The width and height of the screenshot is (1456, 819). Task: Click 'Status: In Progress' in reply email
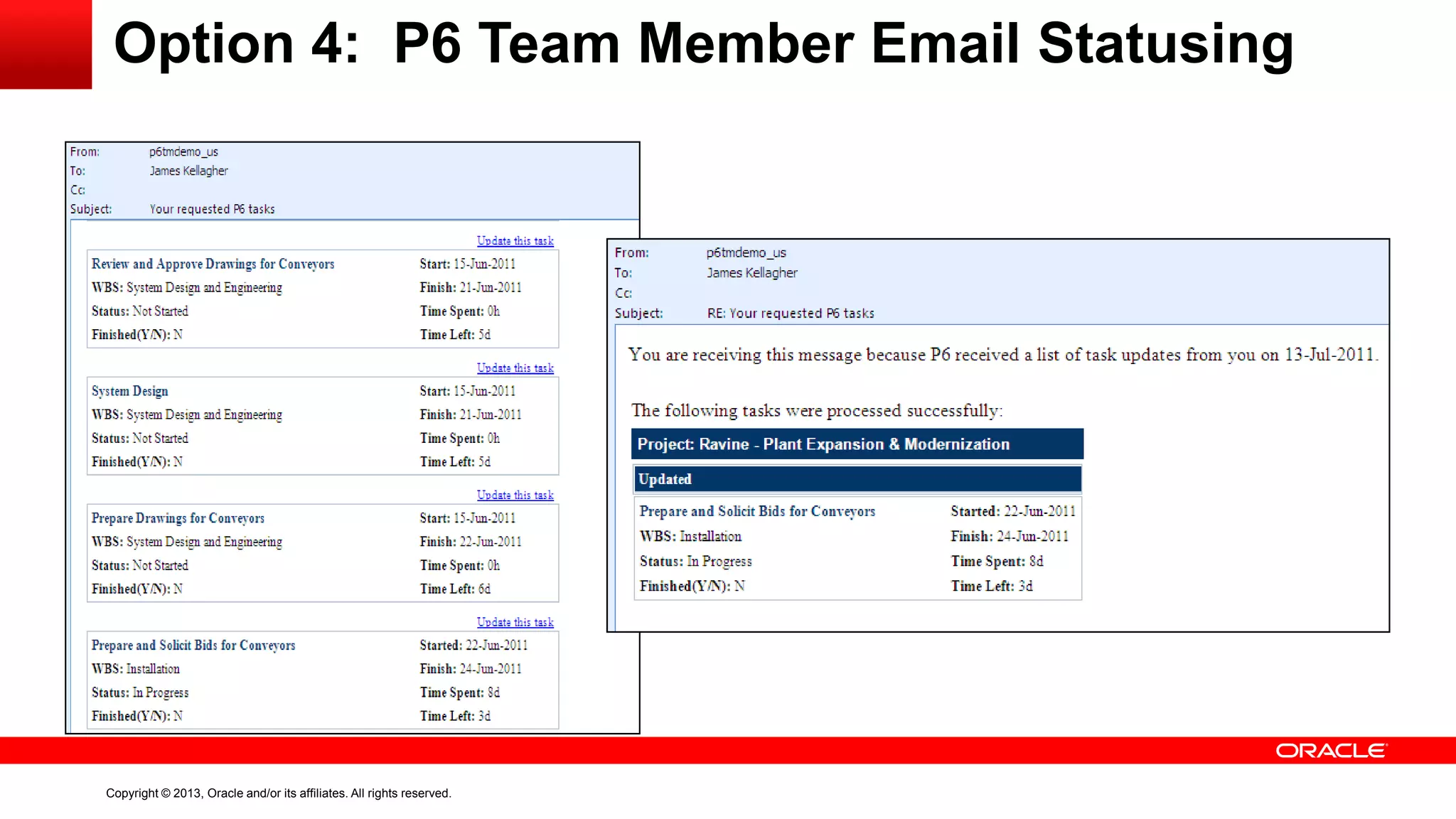[x=695, y=562]
